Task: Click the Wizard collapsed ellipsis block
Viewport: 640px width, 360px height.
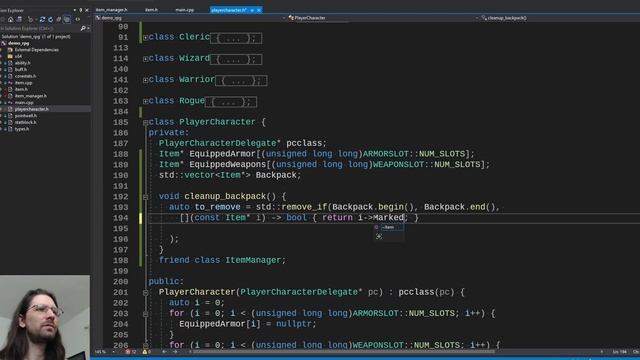Action: point(236,59)
